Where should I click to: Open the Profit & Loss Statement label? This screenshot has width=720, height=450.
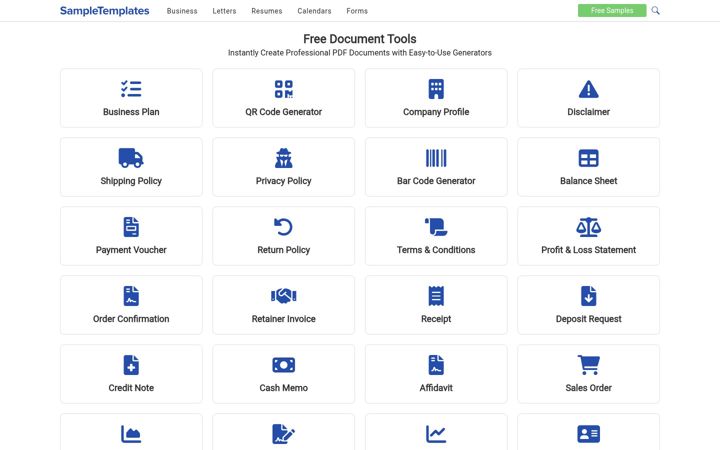coord(588,250)
